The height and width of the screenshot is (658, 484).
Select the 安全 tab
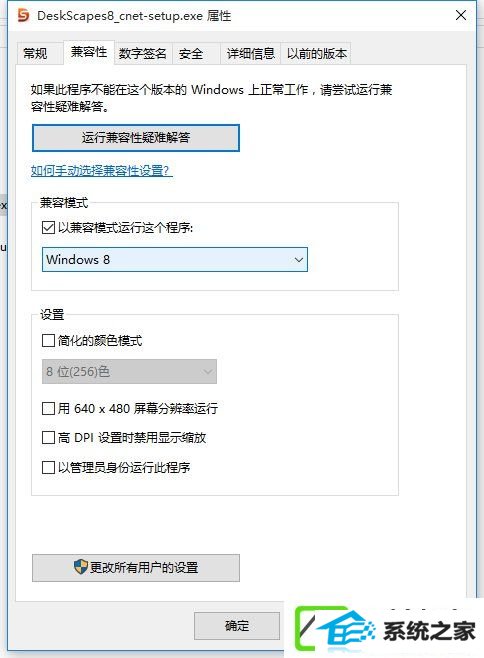191,53
